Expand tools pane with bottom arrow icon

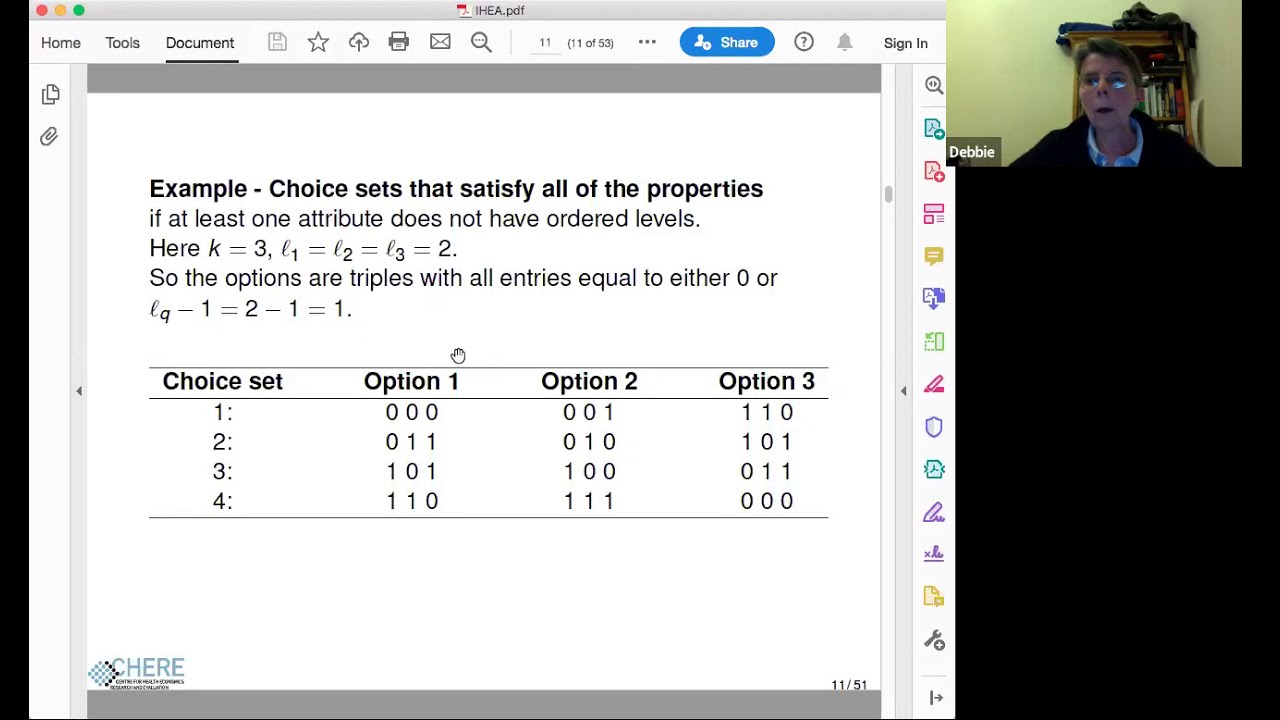pos(936,698)
